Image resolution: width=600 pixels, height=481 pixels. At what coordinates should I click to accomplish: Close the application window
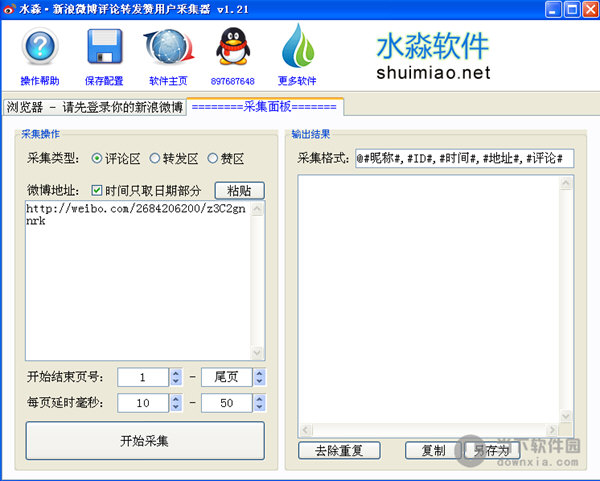pos(590,10)
